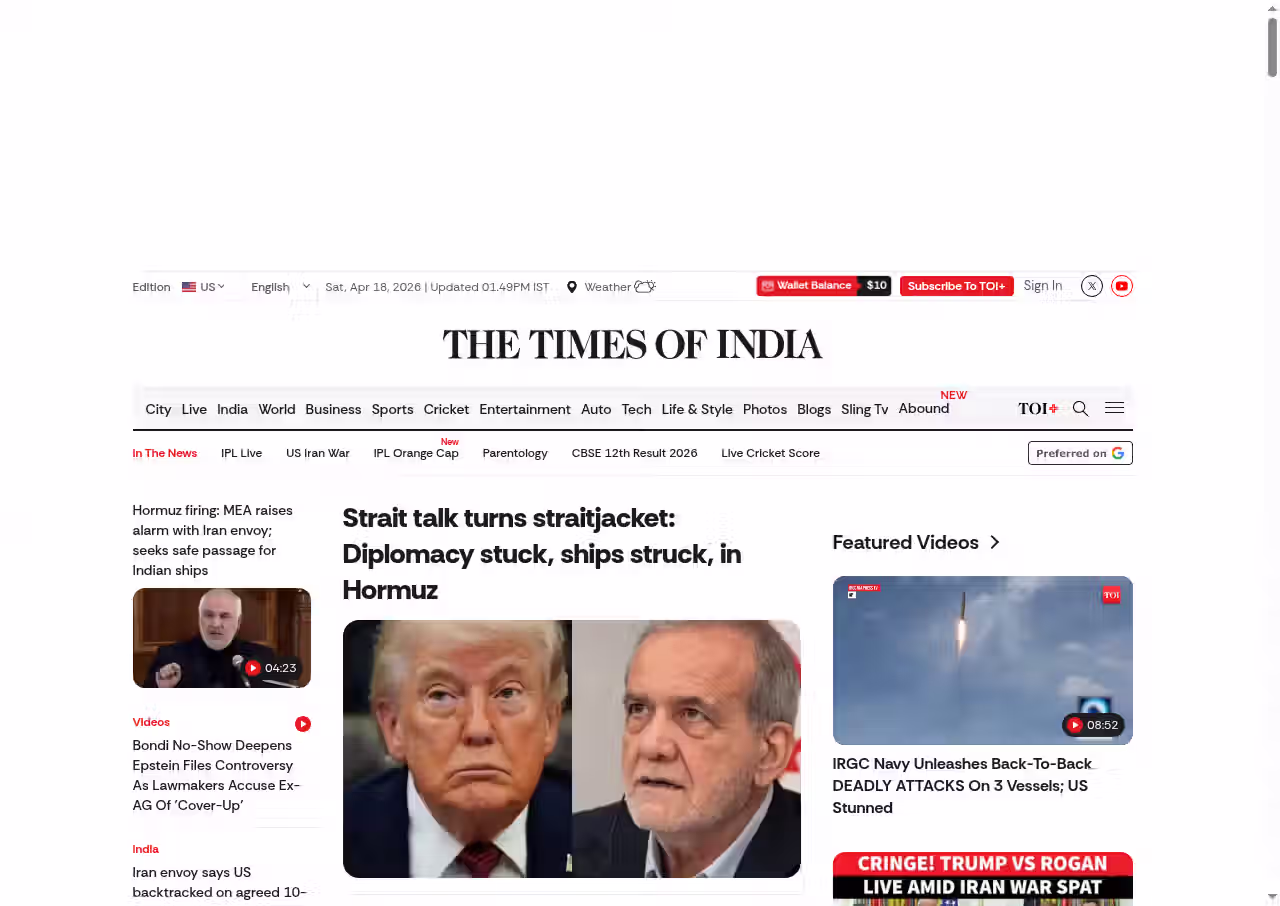Open the X (Twitter) social icon
This screenshot has height=906, width=1280.
pos(1092,286)
